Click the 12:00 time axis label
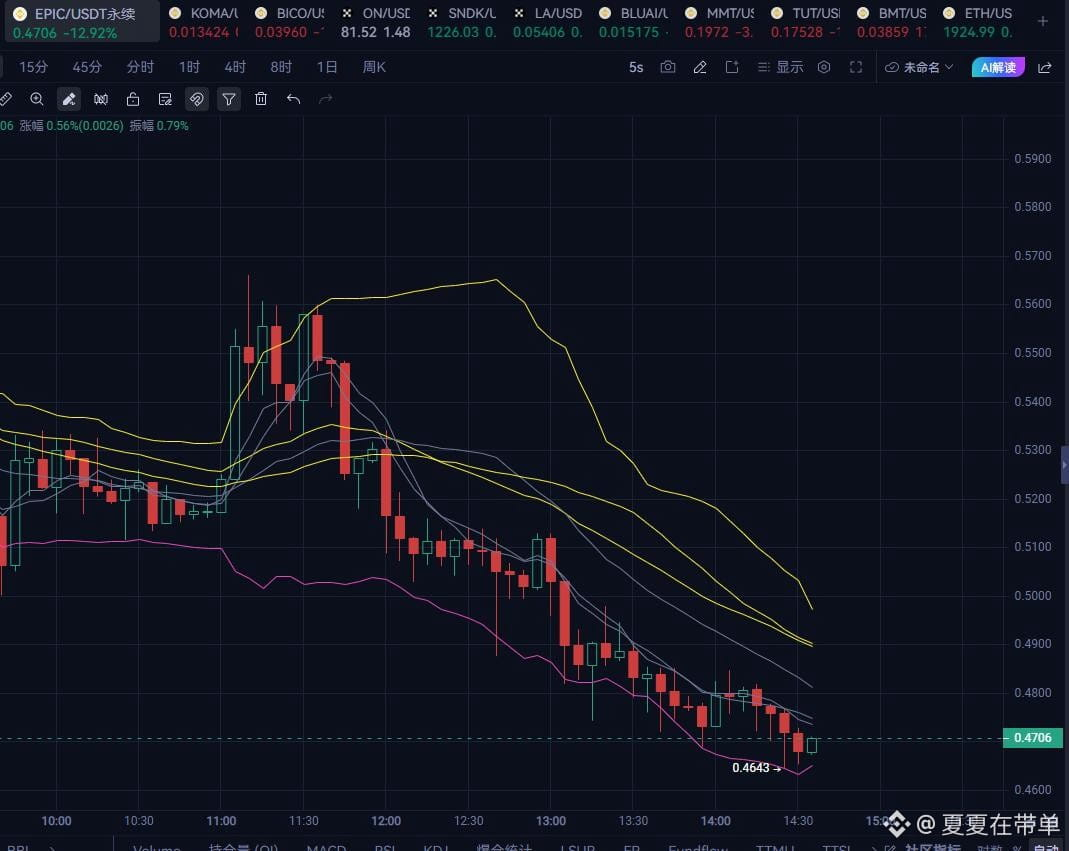The width and height of the screenshot is (1069, 851). pos(386,820)
